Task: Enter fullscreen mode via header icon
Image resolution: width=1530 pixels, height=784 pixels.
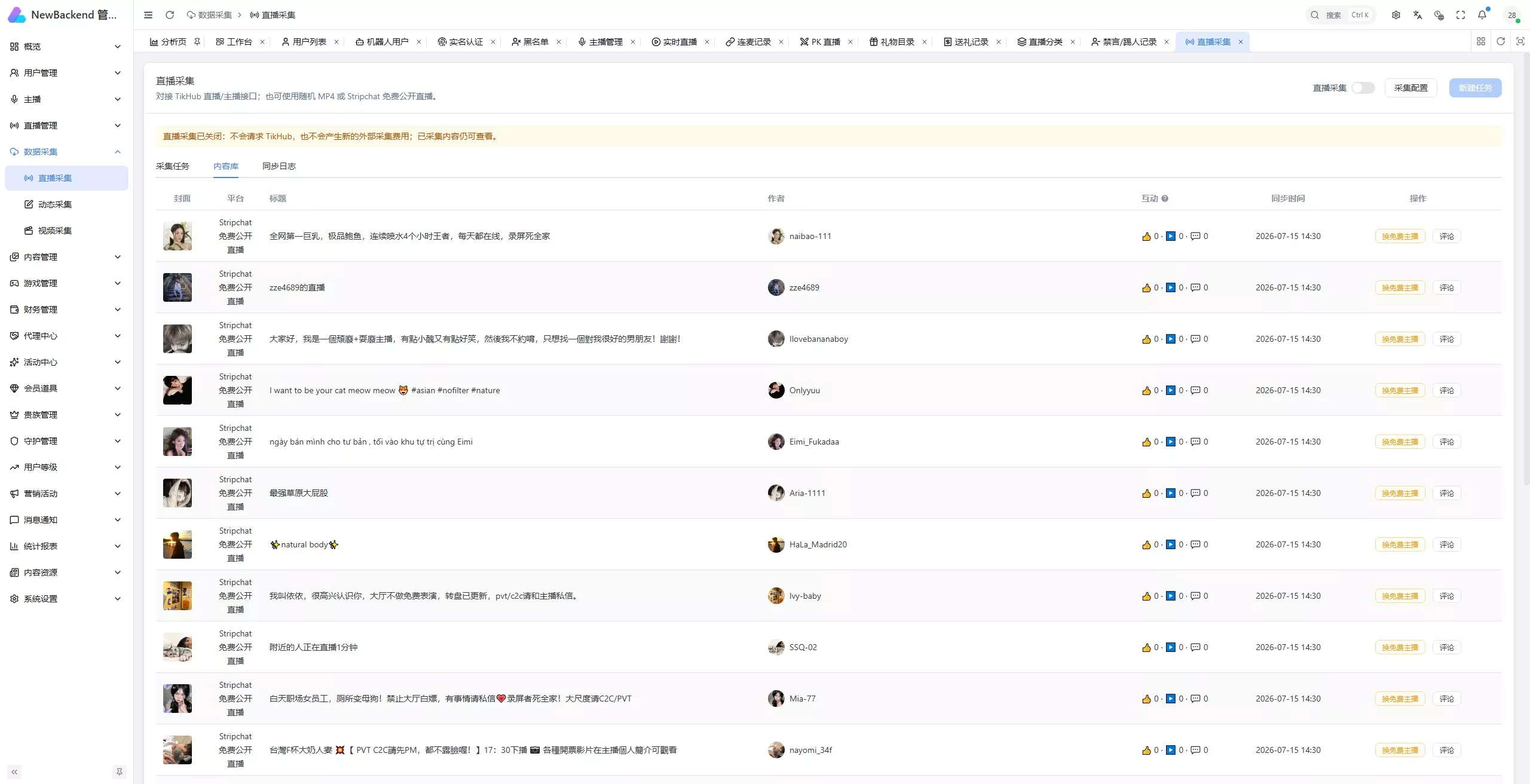Action: [x=1460, y=15]
